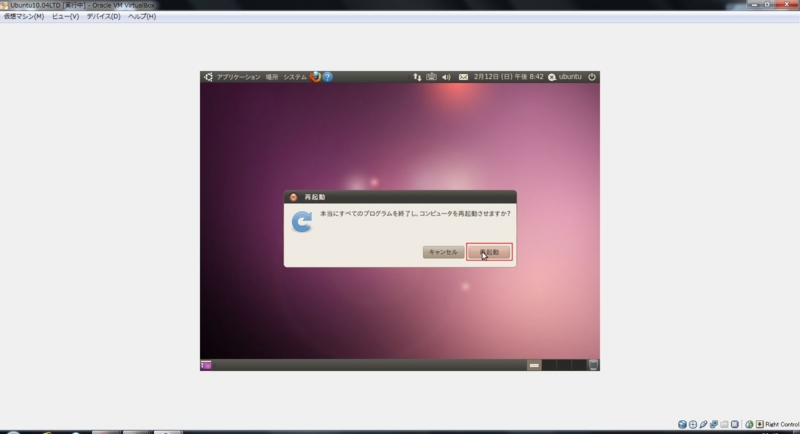The height and width of the screenshot is (434, 800).
Task: Open the デバイス(D) menu
Action: point(104,16)
